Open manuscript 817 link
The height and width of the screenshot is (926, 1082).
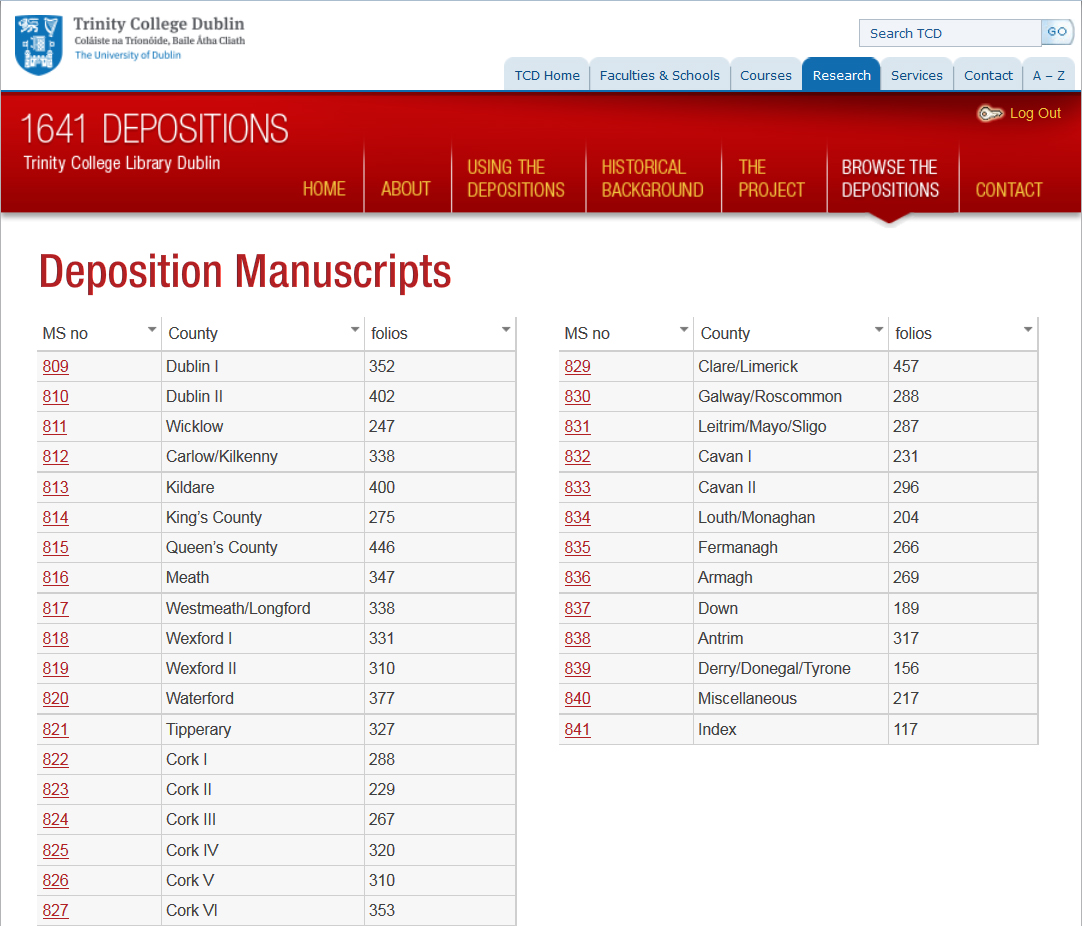click(x=55, y=609)
